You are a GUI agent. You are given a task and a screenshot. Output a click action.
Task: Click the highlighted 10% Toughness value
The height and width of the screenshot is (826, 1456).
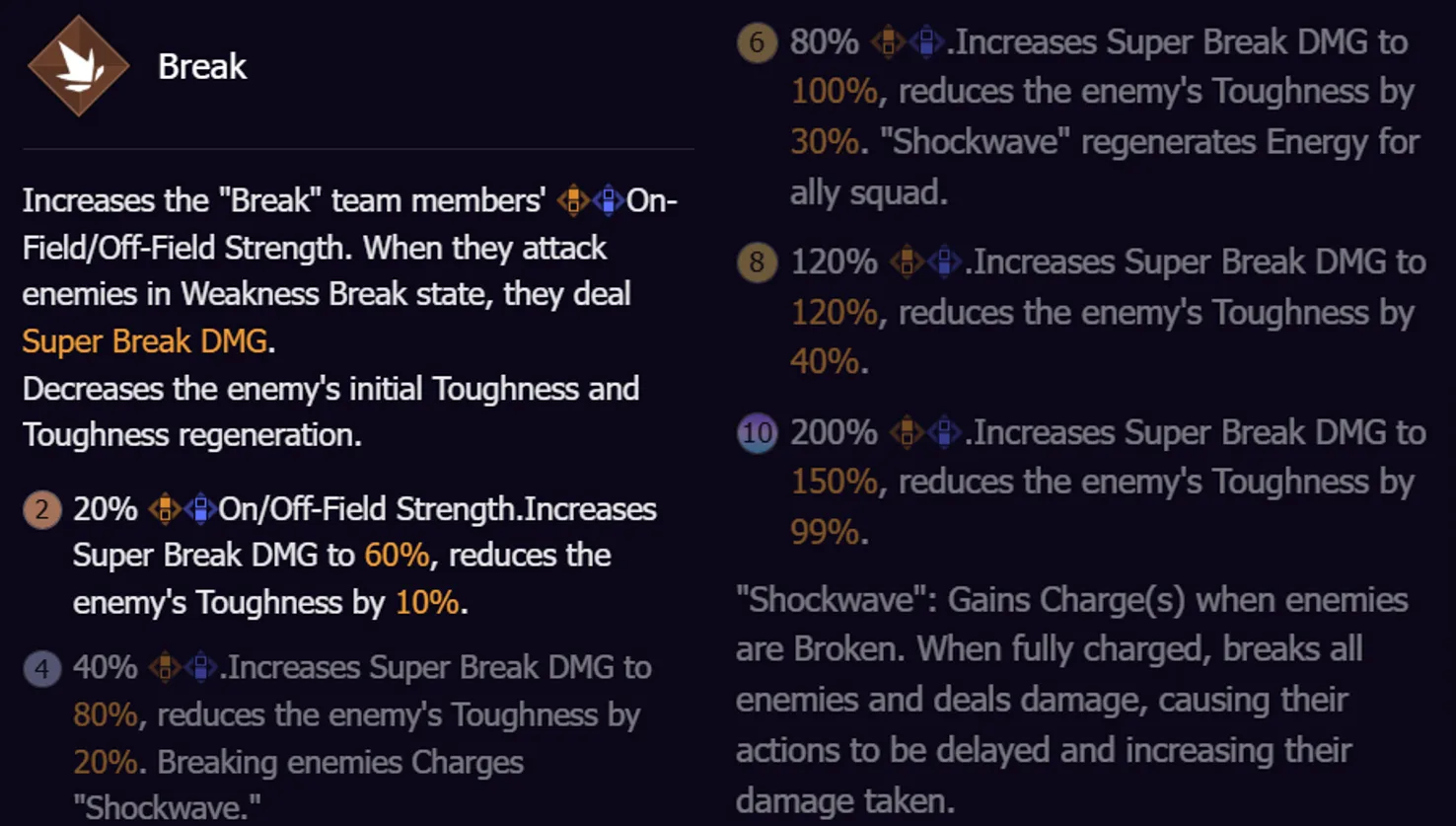coord(426,602)
